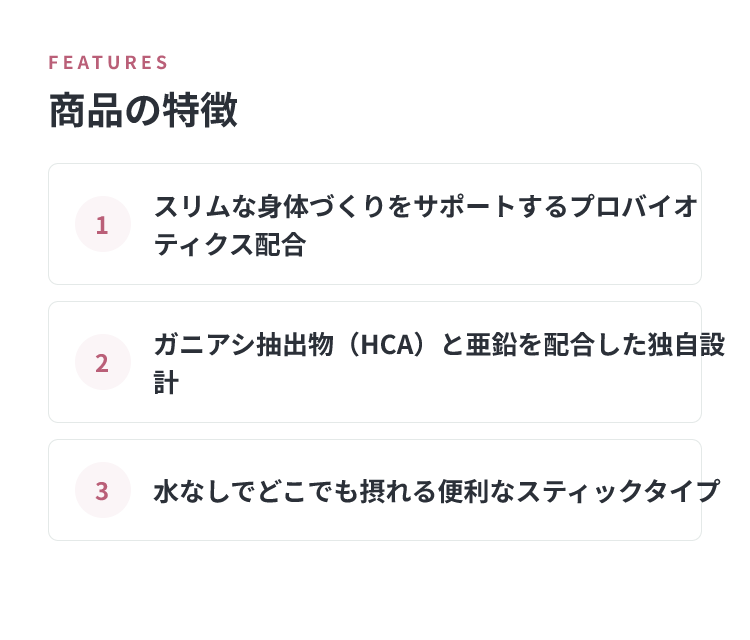Click the number 3 circle badge
This screenshot has width=750, height=640.
pyautogui.click(x=103, y=490)
